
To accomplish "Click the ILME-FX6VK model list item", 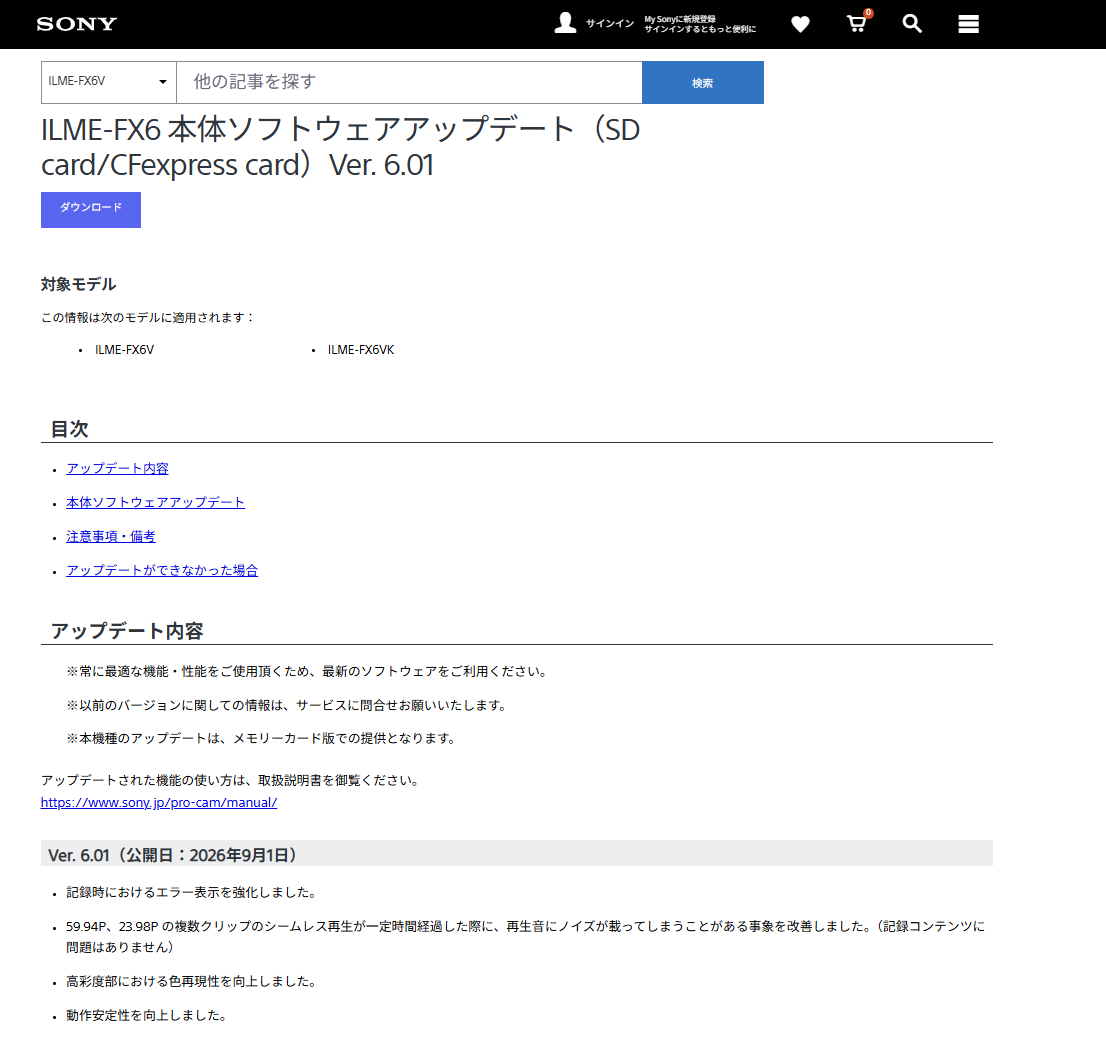I will tap(360, 350).
